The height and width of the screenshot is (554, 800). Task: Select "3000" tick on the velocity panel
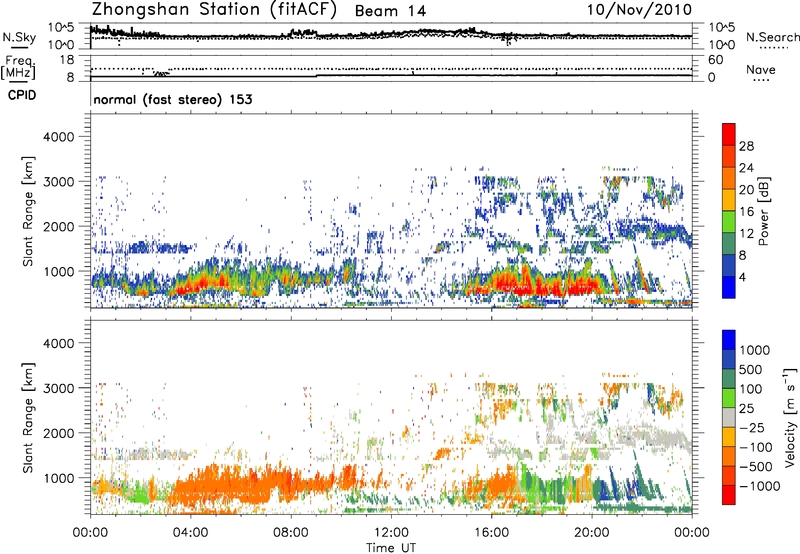(59, 388)
